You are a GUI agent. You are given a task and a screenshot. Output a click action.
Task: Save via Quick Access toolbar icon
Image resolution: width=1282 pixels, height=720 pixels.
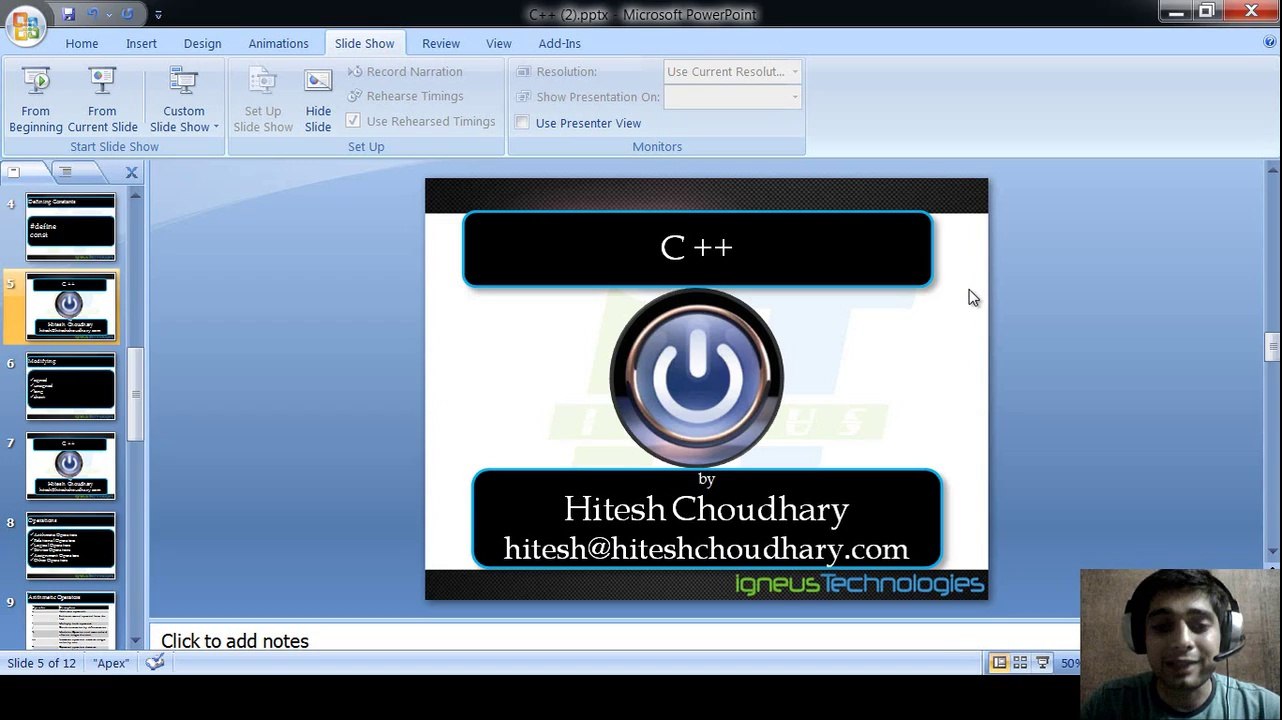[x=69, y=14]
